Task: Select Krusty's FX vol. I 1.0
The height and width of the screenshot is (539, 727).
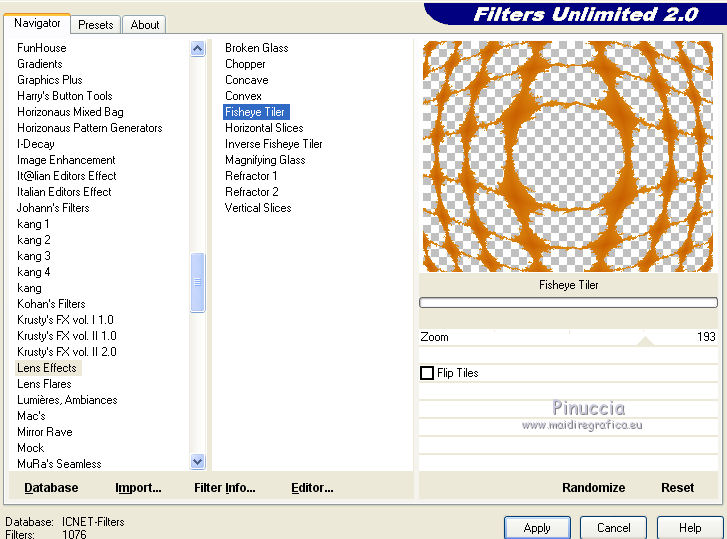Action: (x=65, y=320)
